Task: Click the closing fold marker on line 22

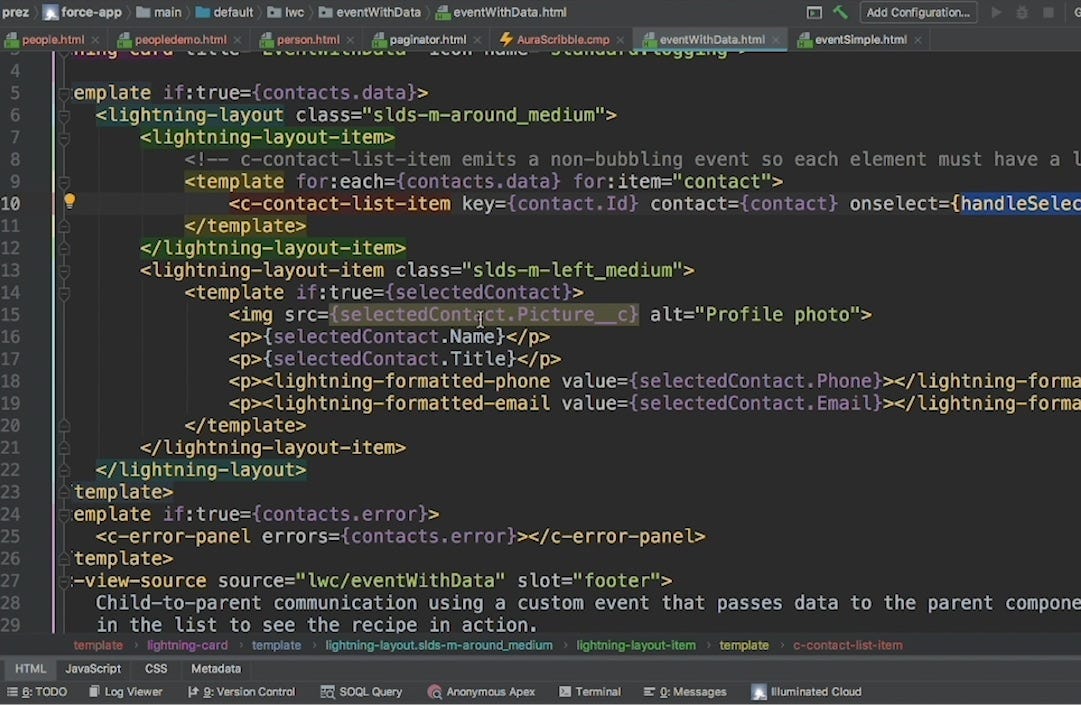Action: tap(63, 470)
